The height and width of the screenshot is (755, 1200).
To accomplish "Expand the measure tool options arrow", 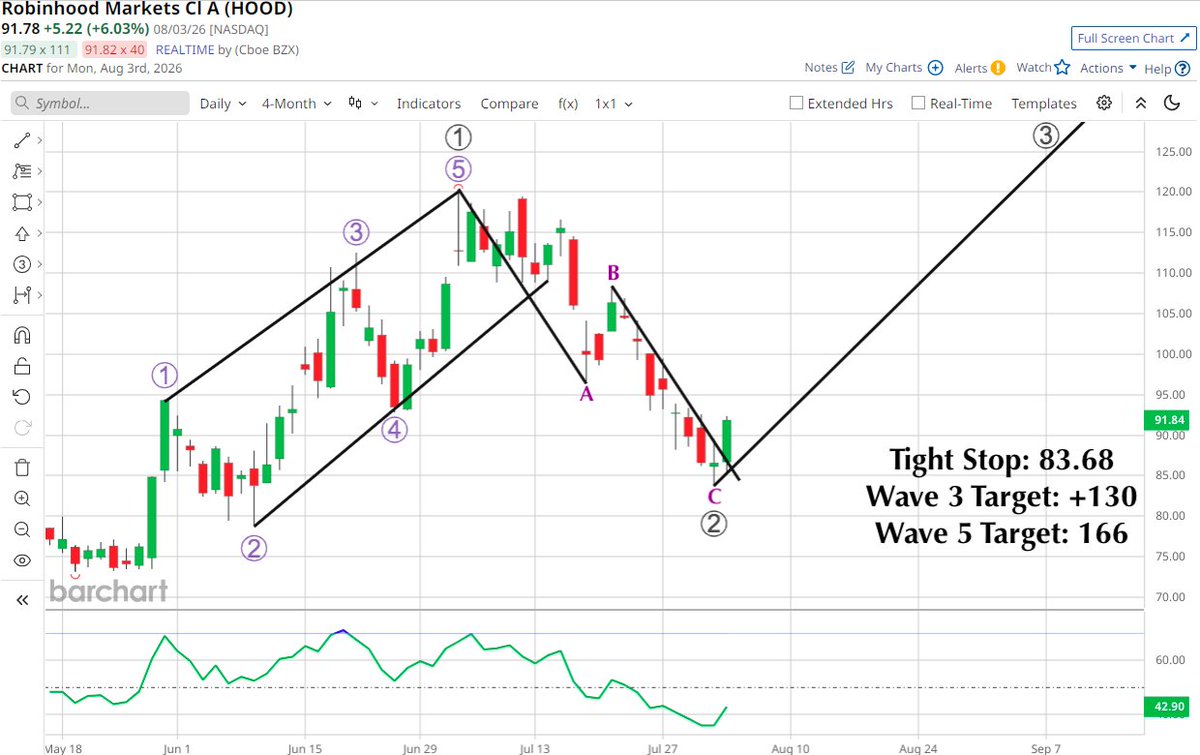I will pyautogui.click(x=39, y=295).
